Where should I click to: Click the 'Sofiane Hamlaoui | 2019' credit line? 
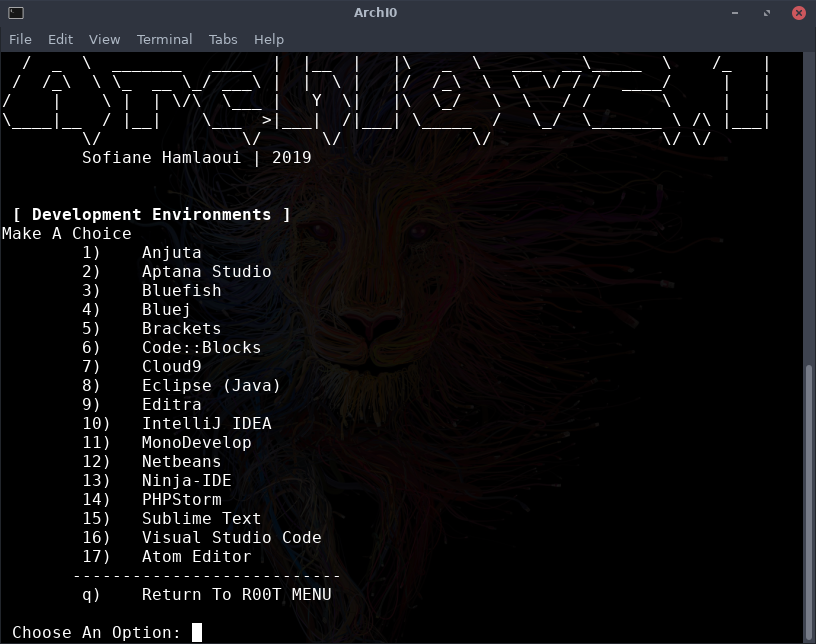[x=196, y=158]
